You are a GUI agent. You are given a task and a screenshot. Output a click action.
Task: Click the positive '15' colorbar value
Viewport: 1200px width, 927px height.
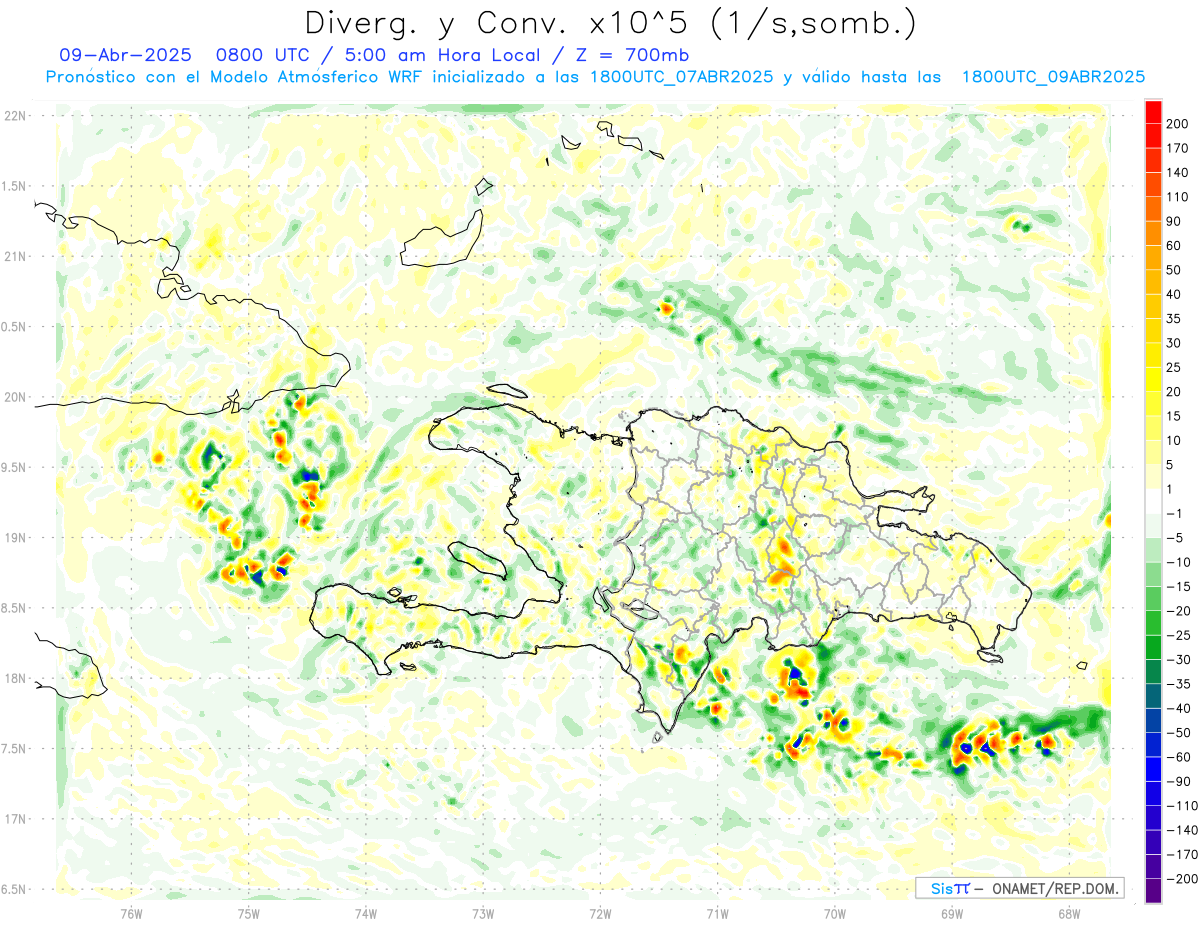pyautogui.click(x=1174, y=416)
